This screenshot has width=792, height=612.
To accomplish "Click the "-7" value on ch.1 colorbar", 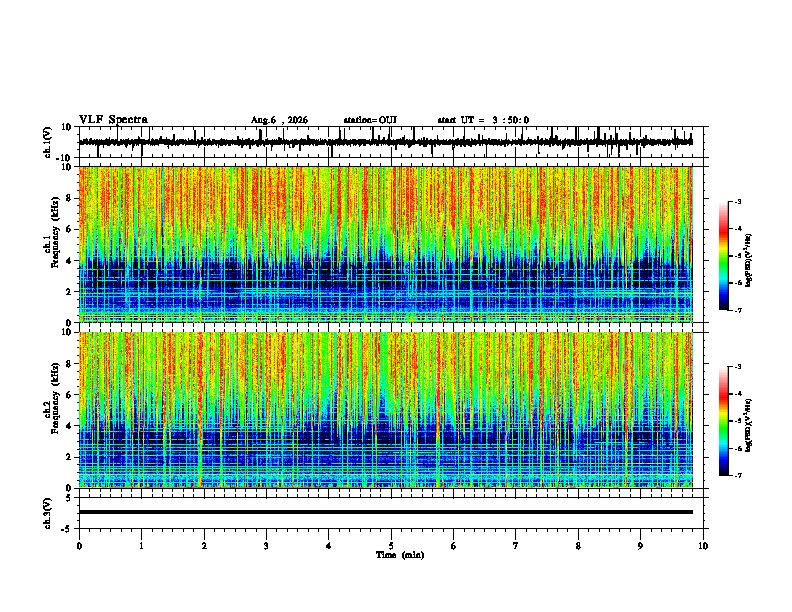I will (x=738, y=310).
